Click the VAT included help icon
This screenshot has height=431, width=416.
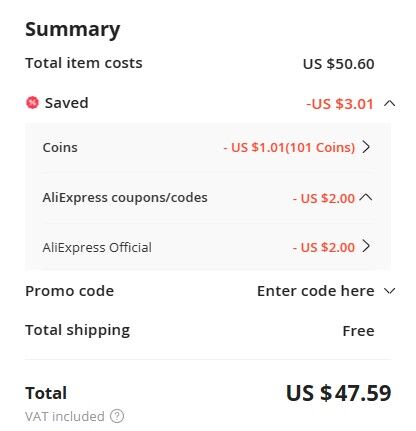117,416
